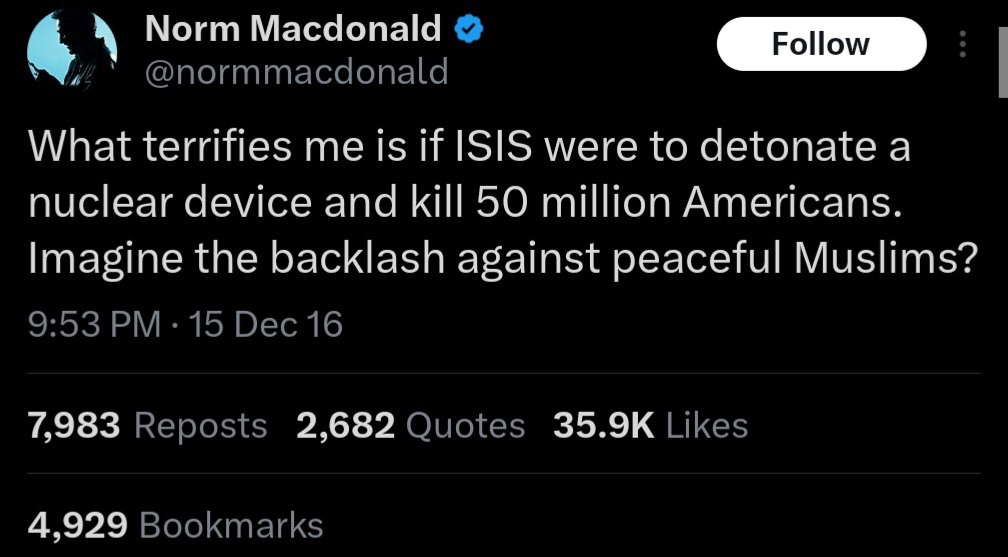
Task: Click the 2,682 quote count number
Action: click(x=345, y=425)
